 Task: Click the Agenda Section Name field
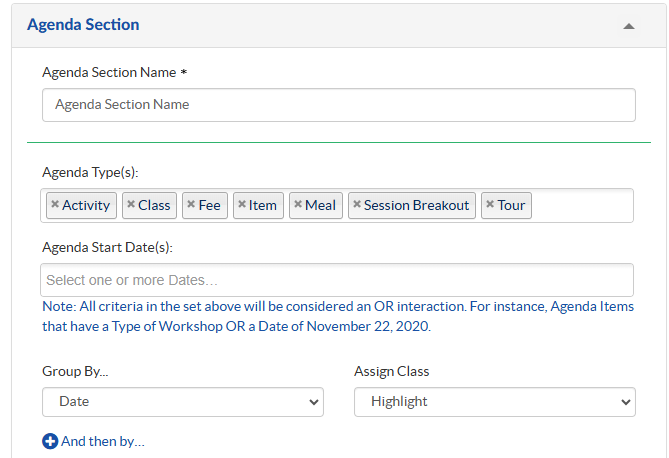[x=338, y=105]
